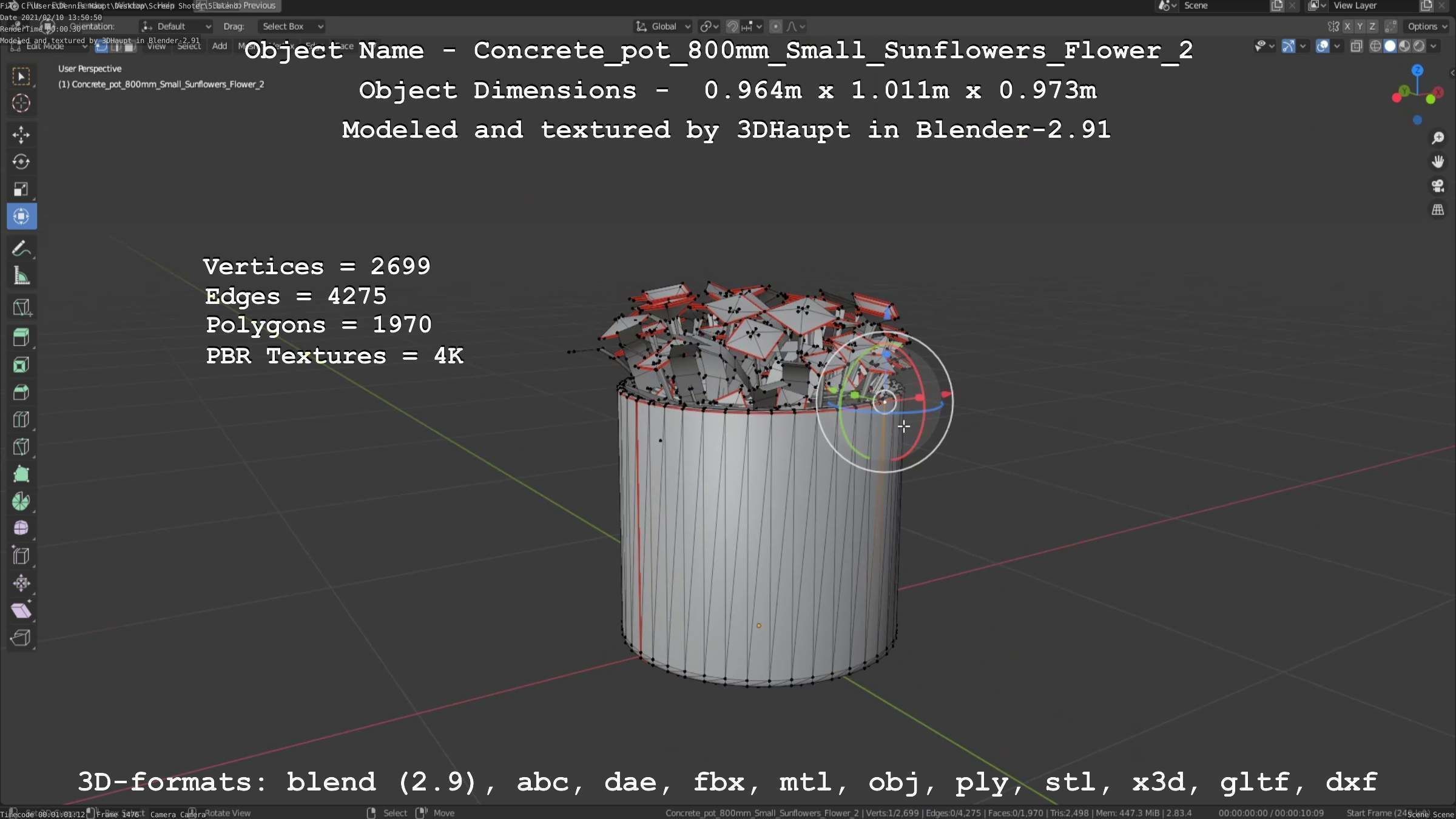Viewport: 1456px width, 819px height.
Task: Open the overlays settings dropdown arrow
Action: (1337, 46)
